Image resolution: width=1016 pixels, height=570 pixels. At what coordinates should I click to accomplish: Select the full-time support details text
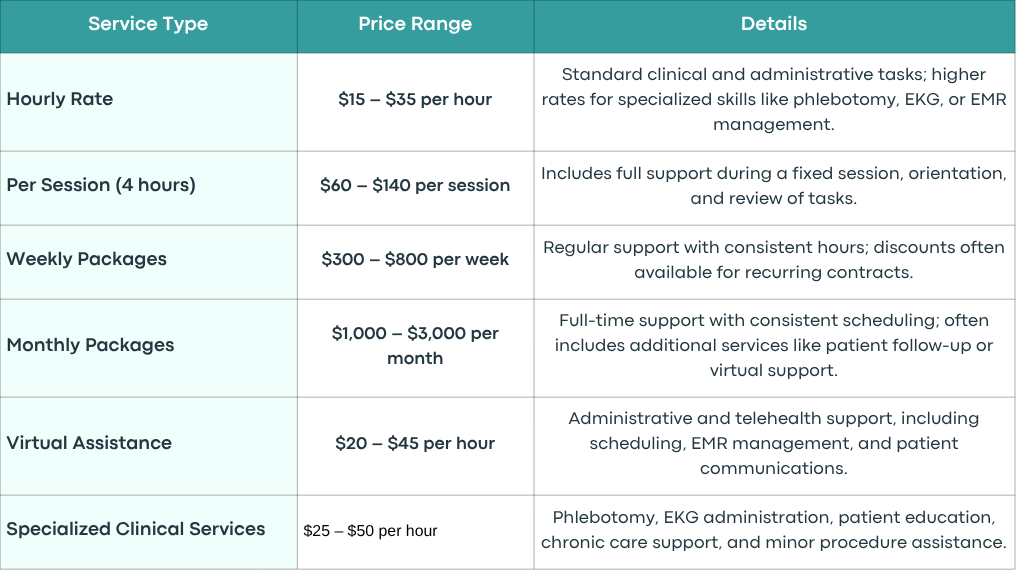coord(774,345)
